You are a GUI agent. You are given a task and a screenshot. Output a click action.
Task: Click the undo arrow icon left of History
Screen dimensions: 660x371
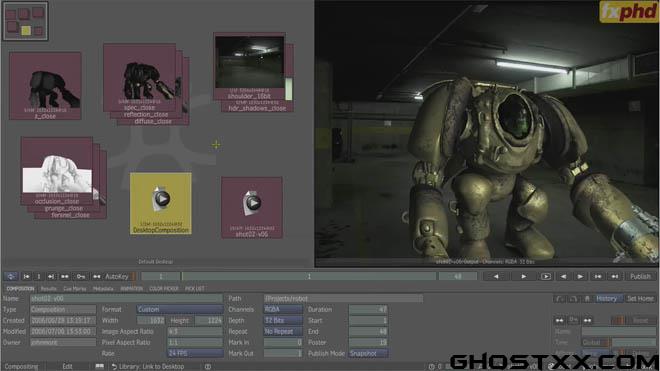point(559,299)
